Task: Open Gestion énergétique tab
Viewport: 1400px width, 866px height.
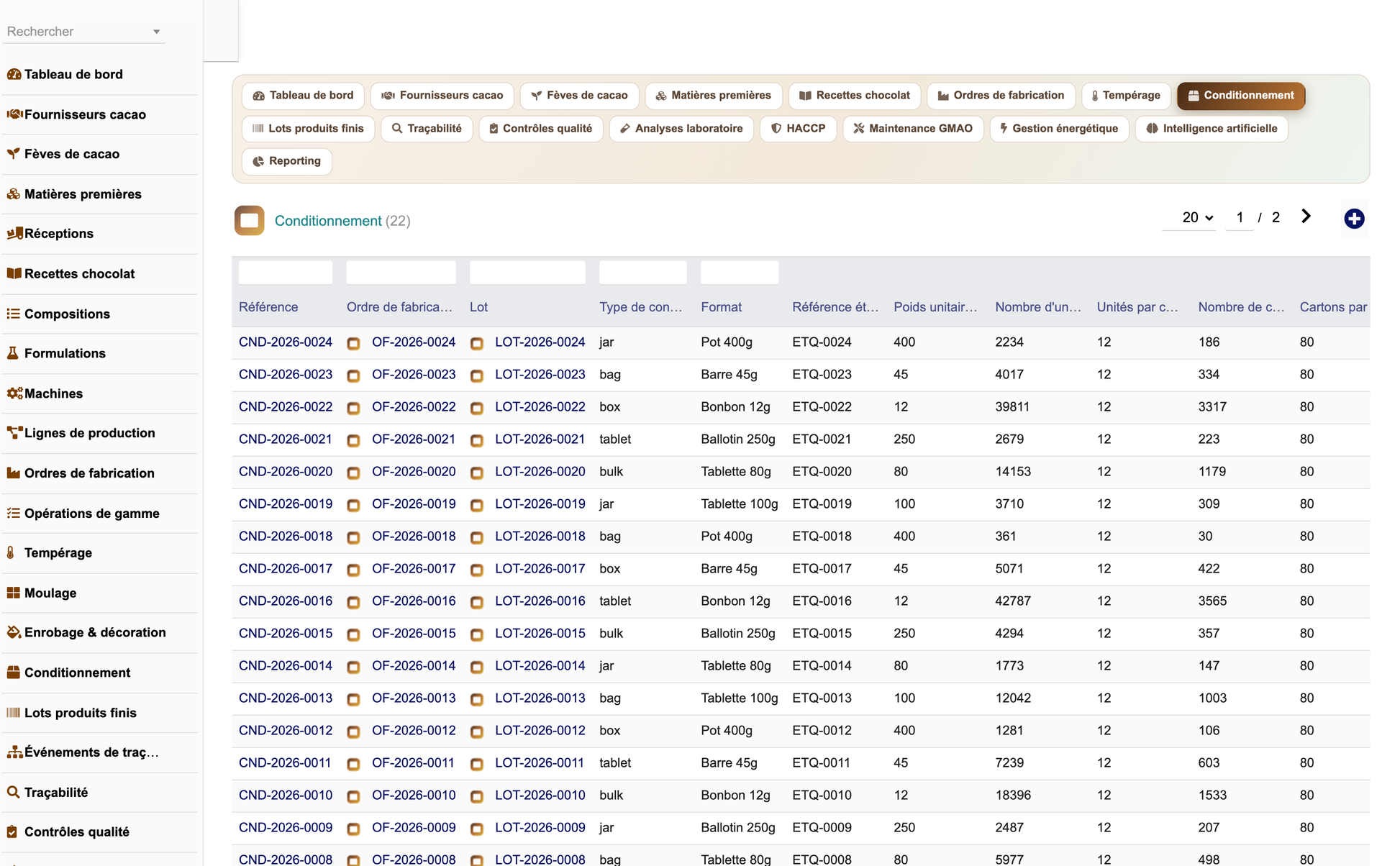Action: click(x=1059, y=129)
